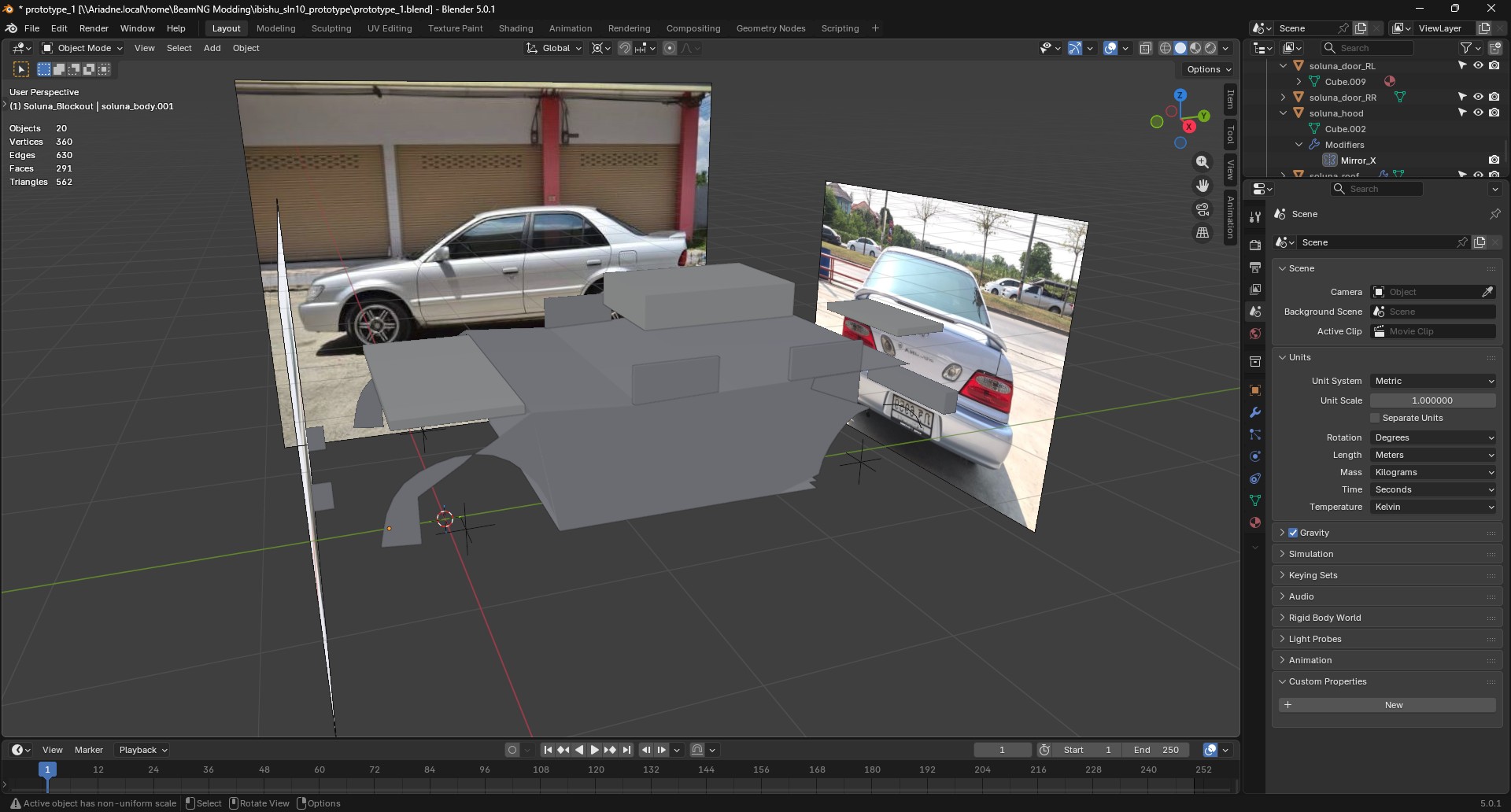1511x812 pixels.
Task: Open the Render menu
Action: pos(94,28)
